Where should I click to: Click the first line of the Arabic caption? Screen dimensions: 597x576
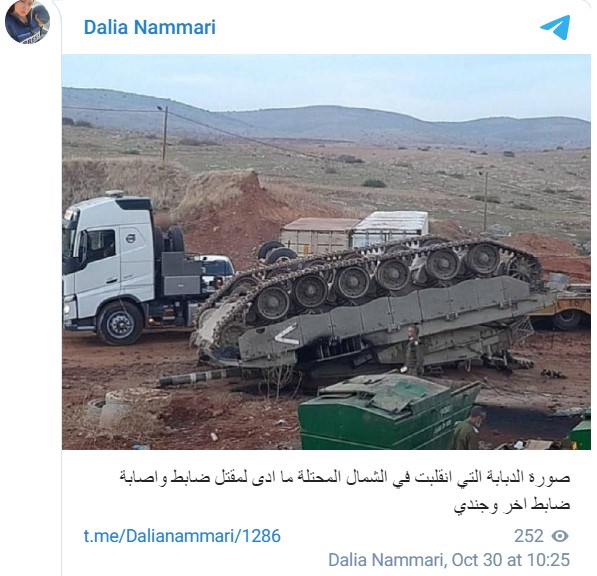click(x=345, y=478)
